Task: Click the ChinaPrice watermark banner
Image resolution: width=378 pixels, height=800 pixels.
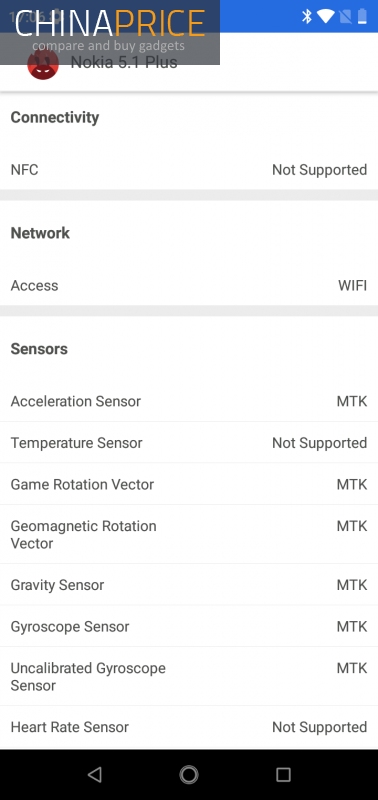Action: click(110, 32)
